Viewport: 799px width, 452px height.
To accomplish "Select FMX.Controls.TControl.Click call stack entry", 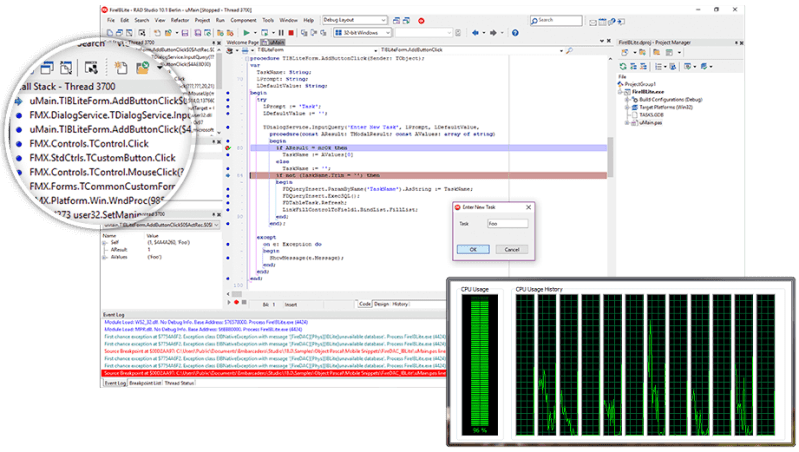I will [89, 144].
